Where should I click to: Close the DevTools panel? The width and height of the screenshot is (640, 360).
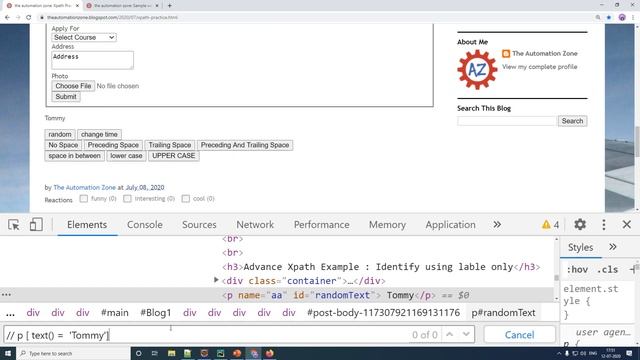coord(627,224)
